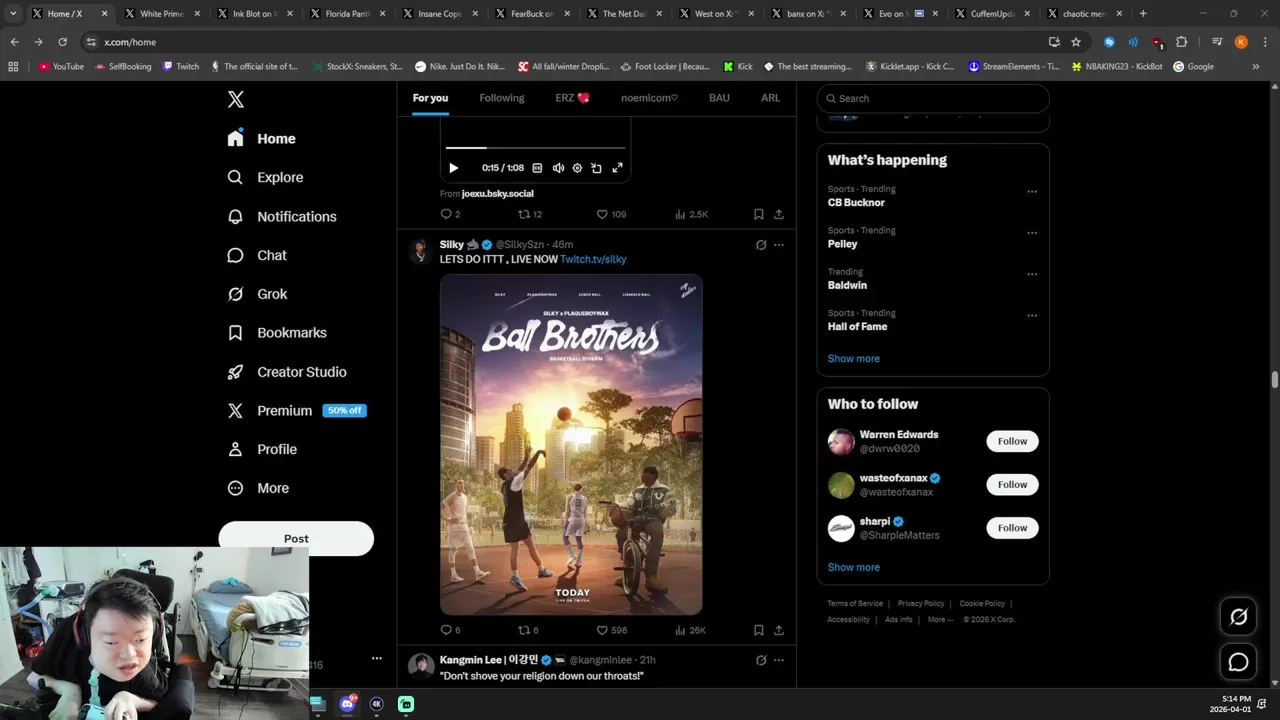Open floating chat messages button
The image size is (1280, 720).
click(x=1238, y=662)
